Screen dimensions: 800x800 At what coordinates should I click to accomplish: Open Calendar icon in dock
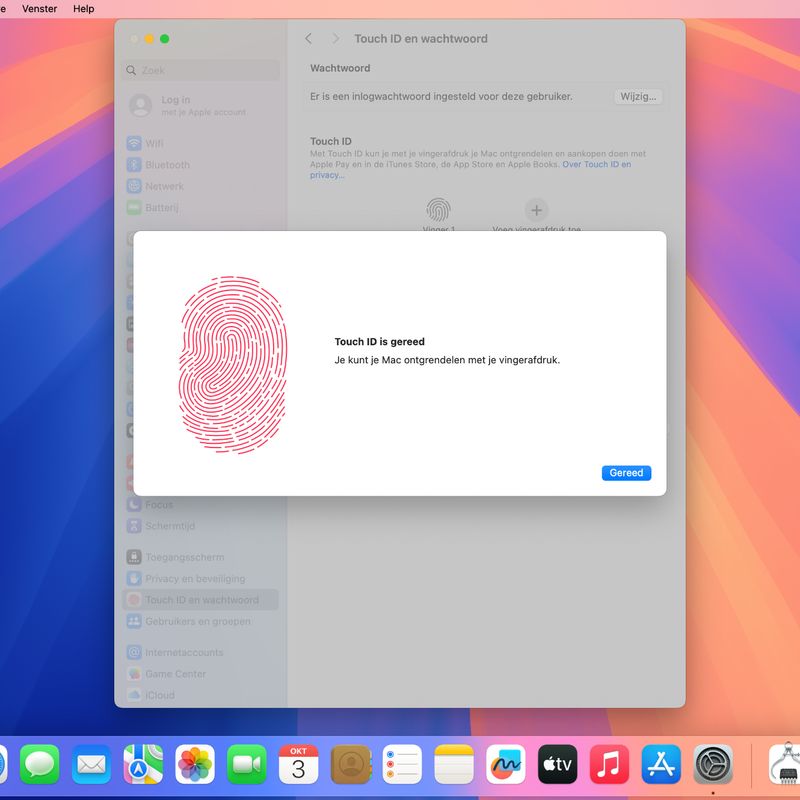[x=298, y=765]
